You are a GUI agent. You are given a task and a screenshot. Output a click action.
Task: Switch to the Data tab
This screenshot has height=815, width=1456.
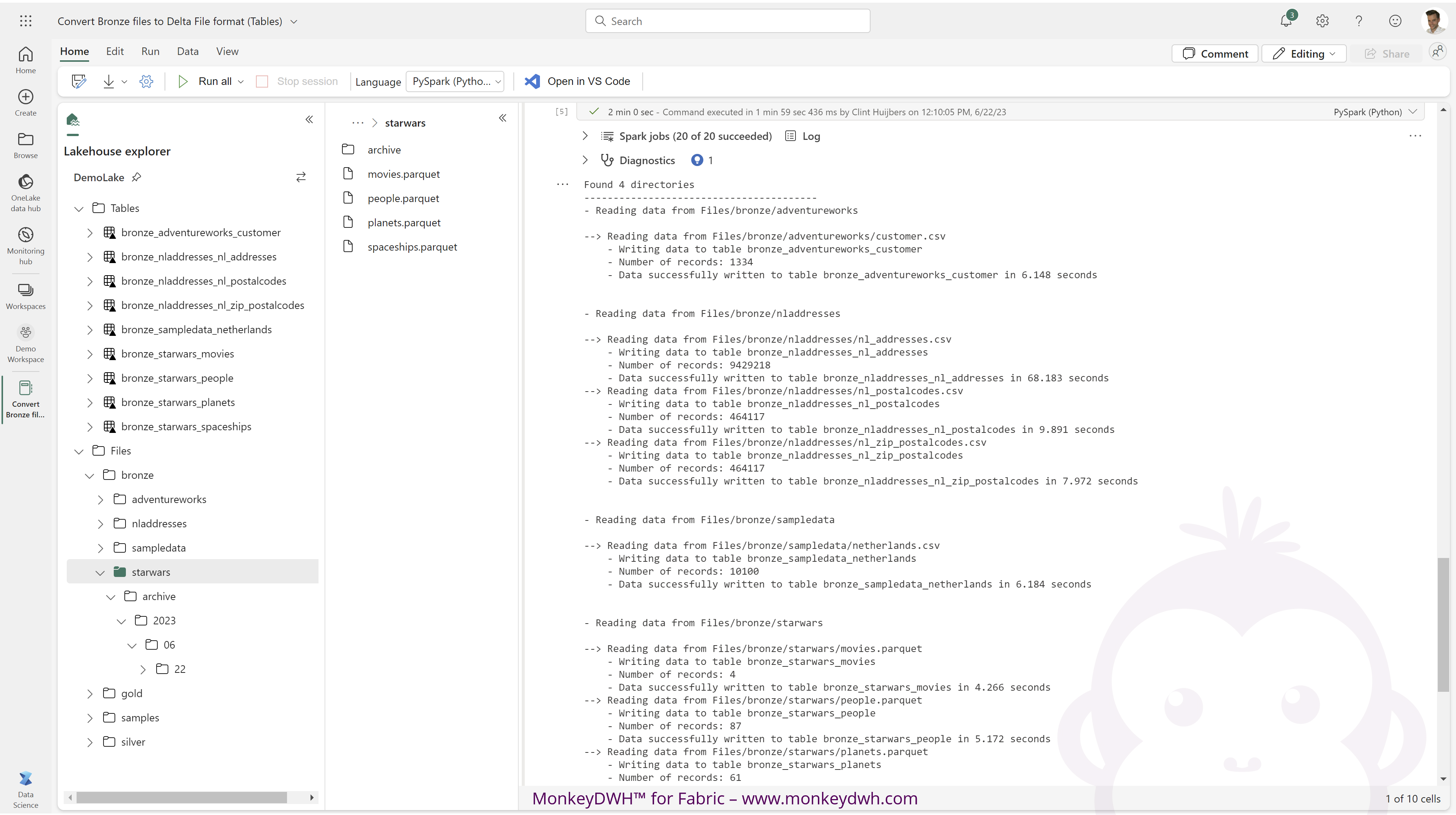click(188, 52)
